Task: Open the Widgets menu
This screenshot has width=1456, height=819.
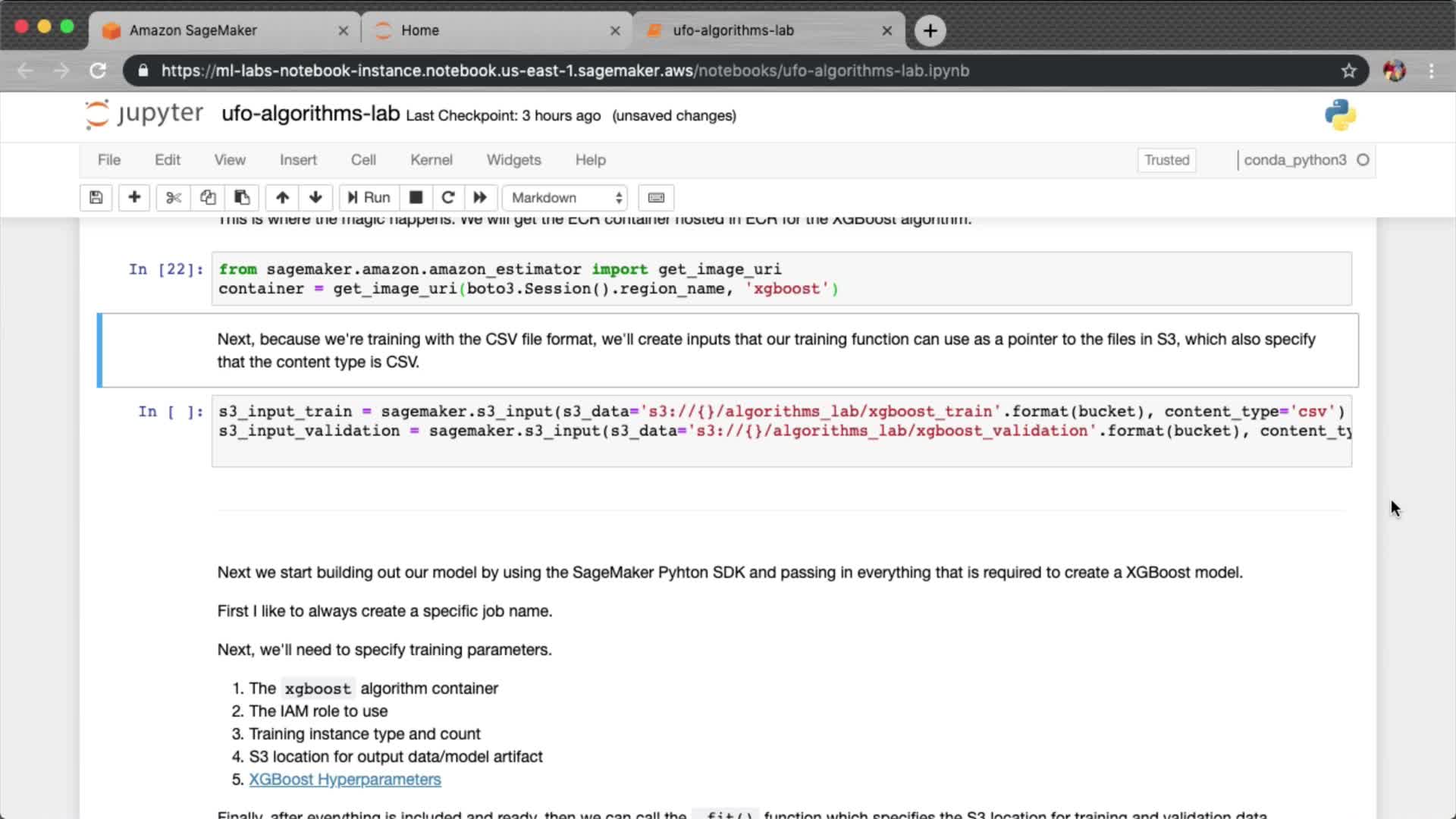Action: (x=513, y=160)
